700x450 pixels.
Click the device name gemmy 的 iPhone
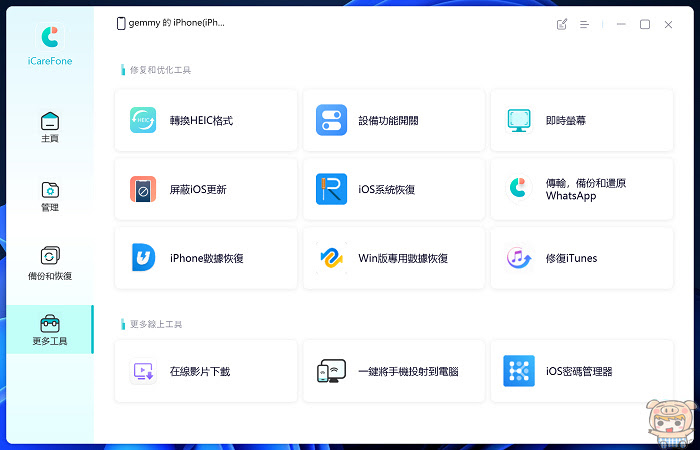click(x=176, y=23)
